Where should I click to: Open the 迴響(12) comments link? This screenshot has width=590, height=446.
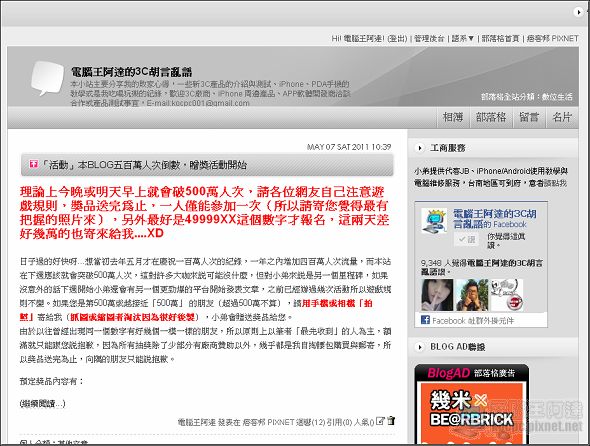coord(312,422)
